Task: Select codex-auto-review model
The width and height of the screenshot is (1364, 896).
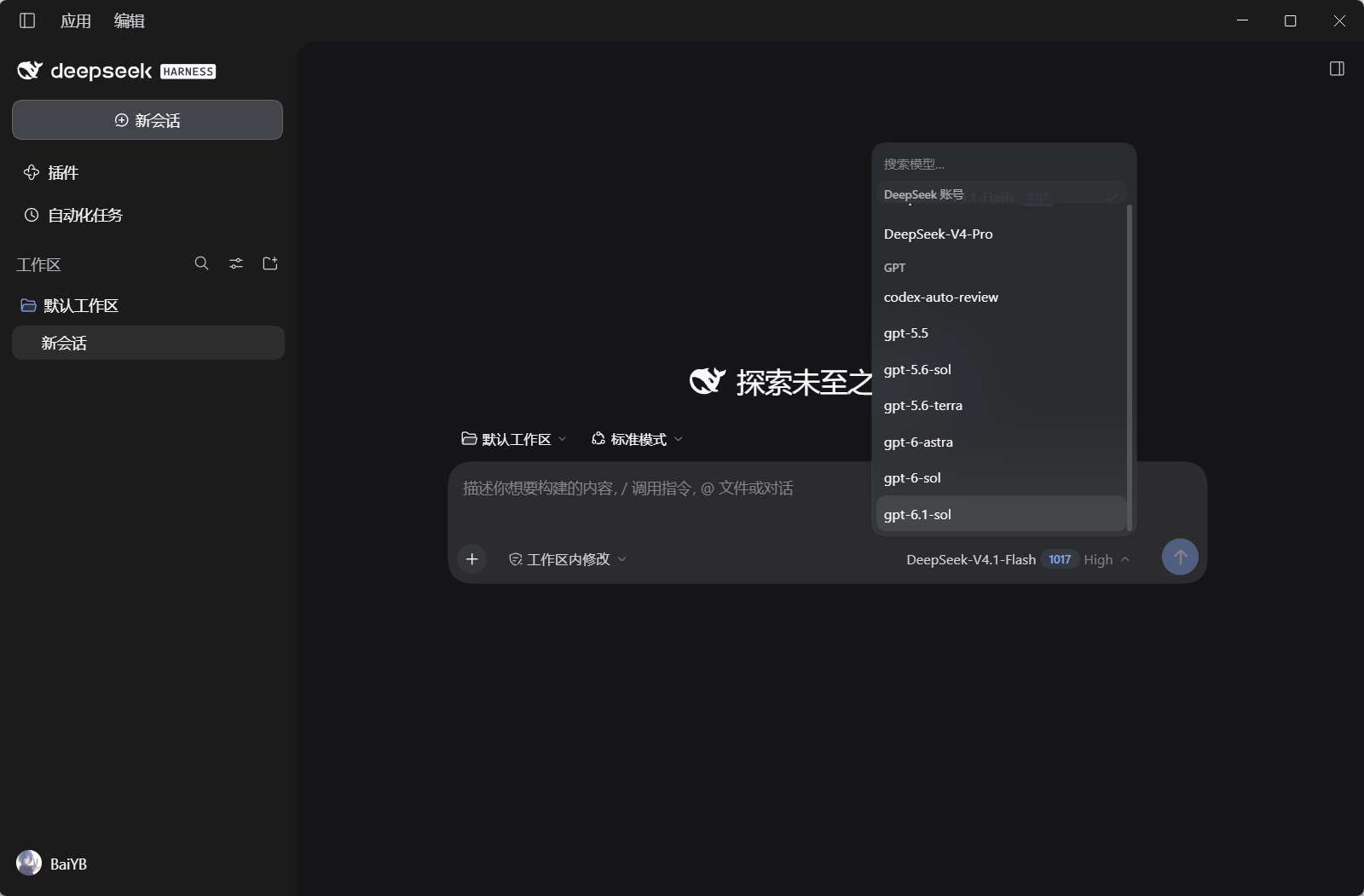Action: coord(1001,298)
